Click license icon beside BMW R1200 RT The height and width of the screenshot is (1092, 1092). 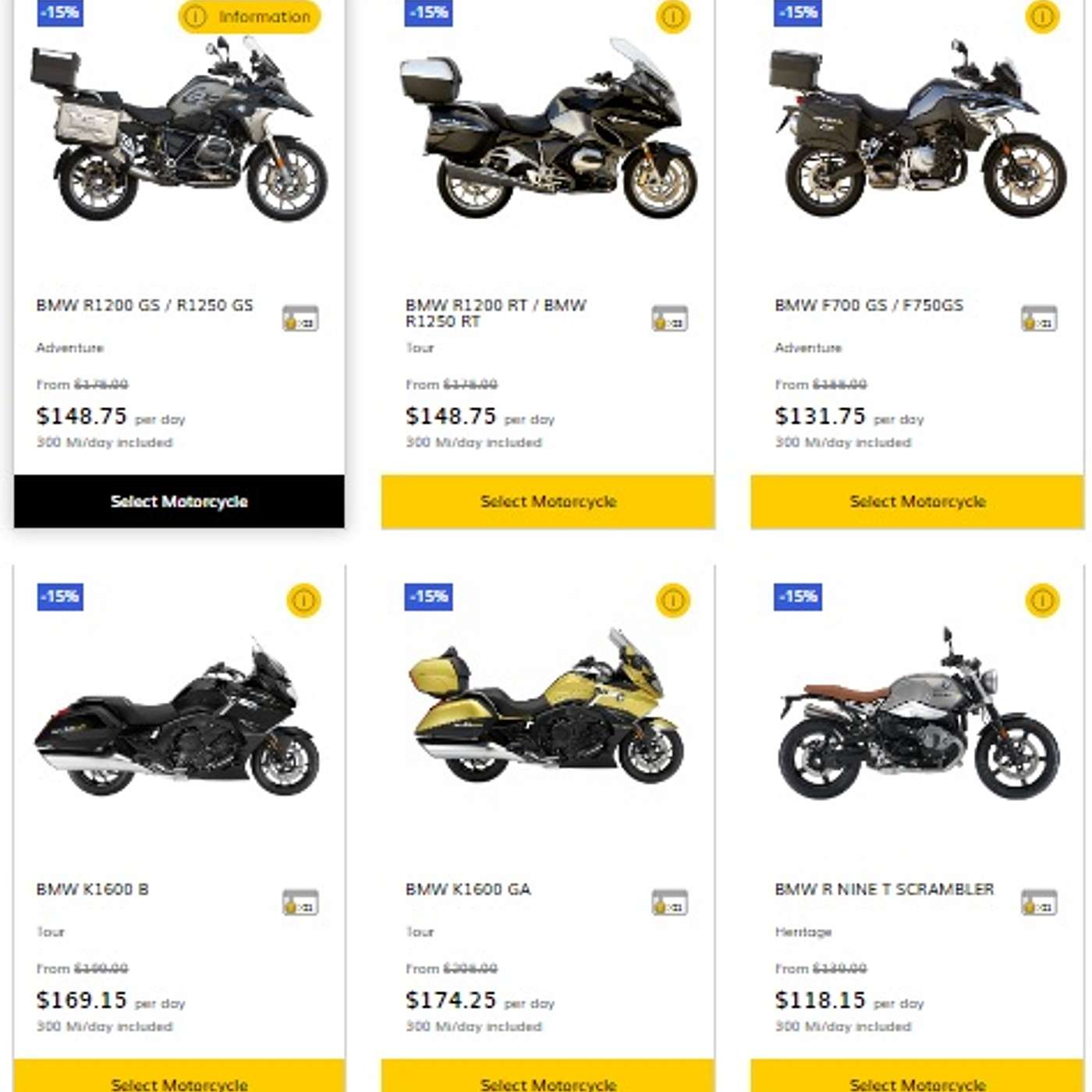(669, 318)
